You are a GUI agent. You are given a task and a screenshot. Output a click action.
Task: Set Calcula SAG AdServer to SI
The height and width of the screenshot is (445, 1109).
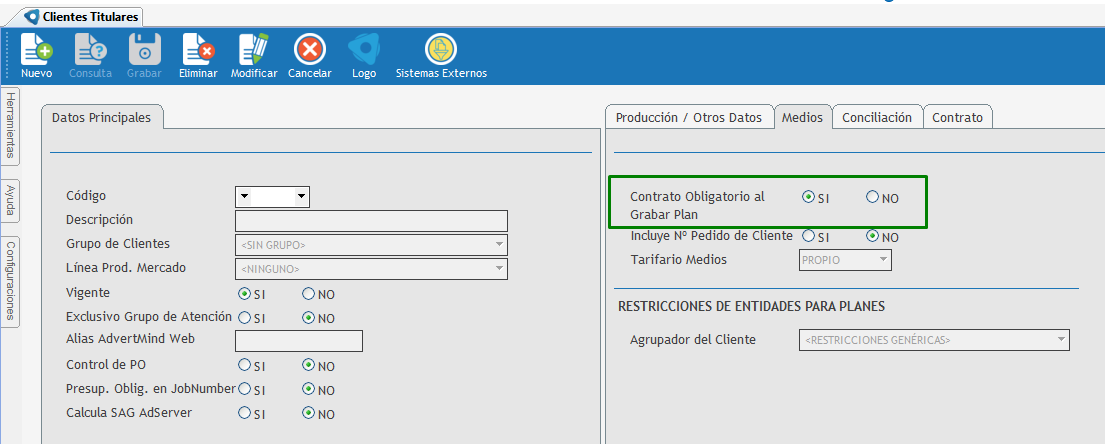[x=245, y=413]
